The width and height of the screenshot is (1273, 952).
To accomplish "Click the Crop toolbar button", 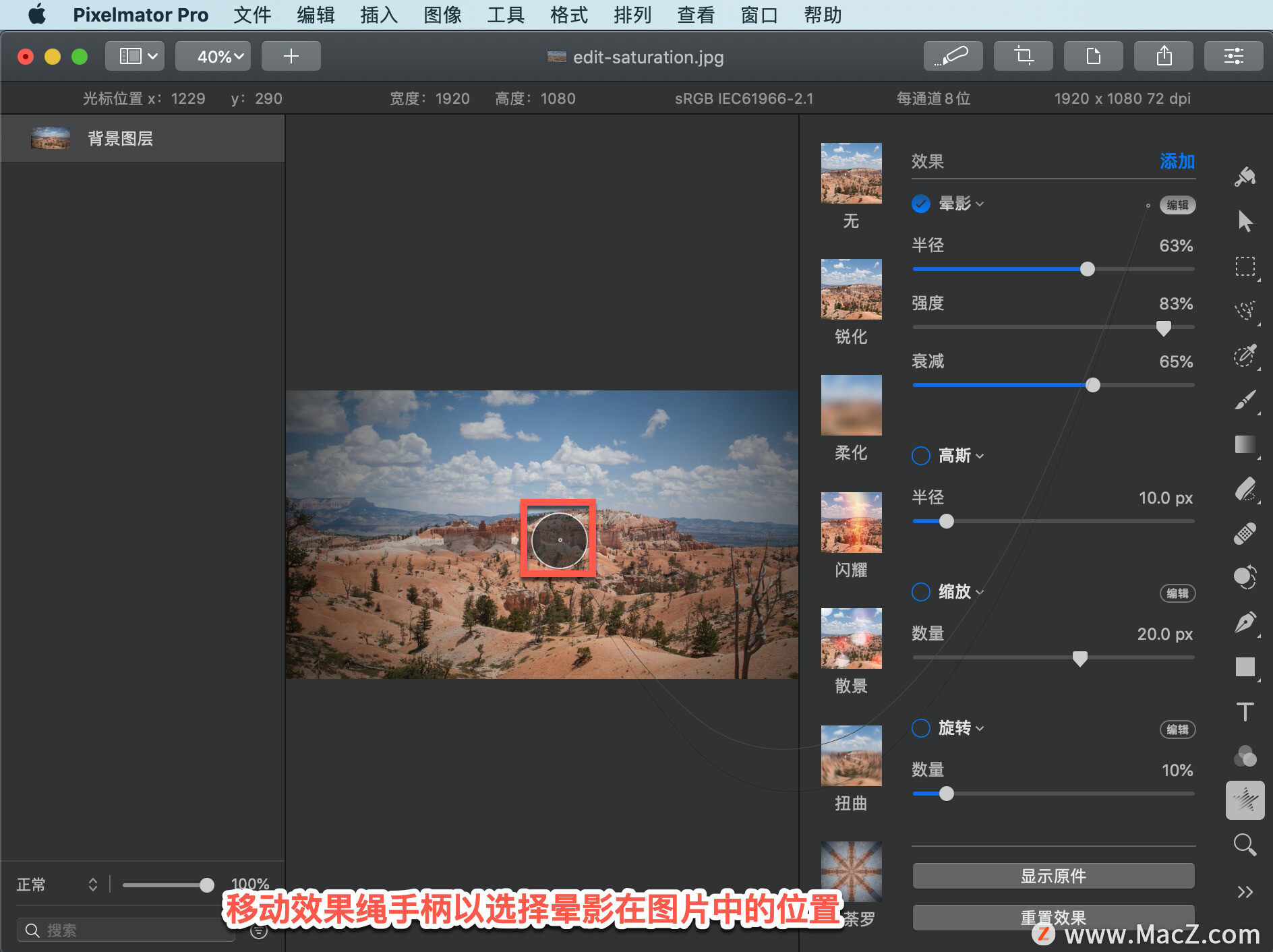I will click(x=1023, y=56).
